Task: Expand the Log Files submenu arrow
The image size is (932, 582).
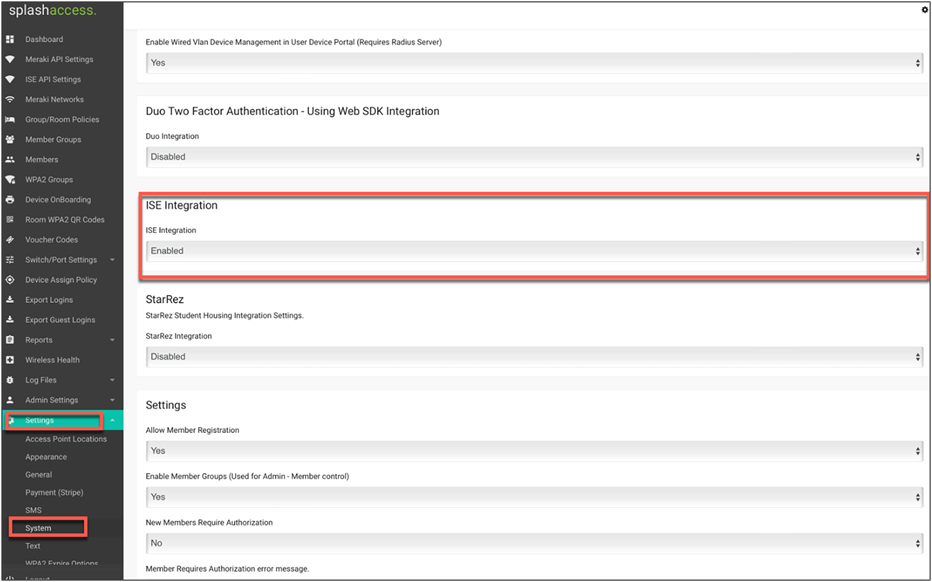Action: (112, 380)
